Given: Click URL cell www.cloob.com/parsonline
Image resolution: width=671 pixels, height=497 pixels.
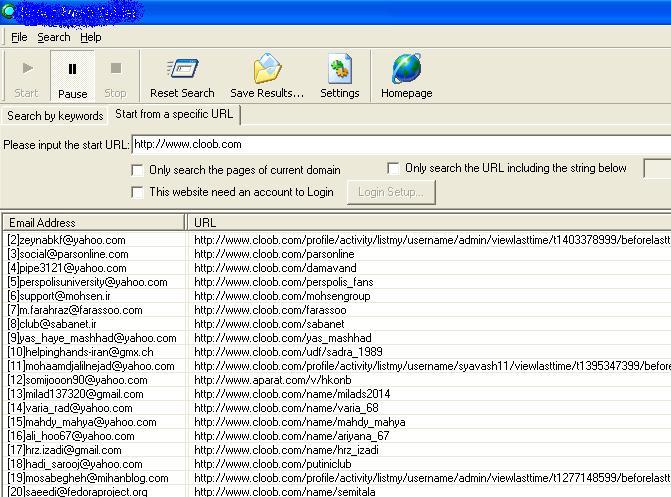Looking at the screenshot, I should [x=274, y=254].
